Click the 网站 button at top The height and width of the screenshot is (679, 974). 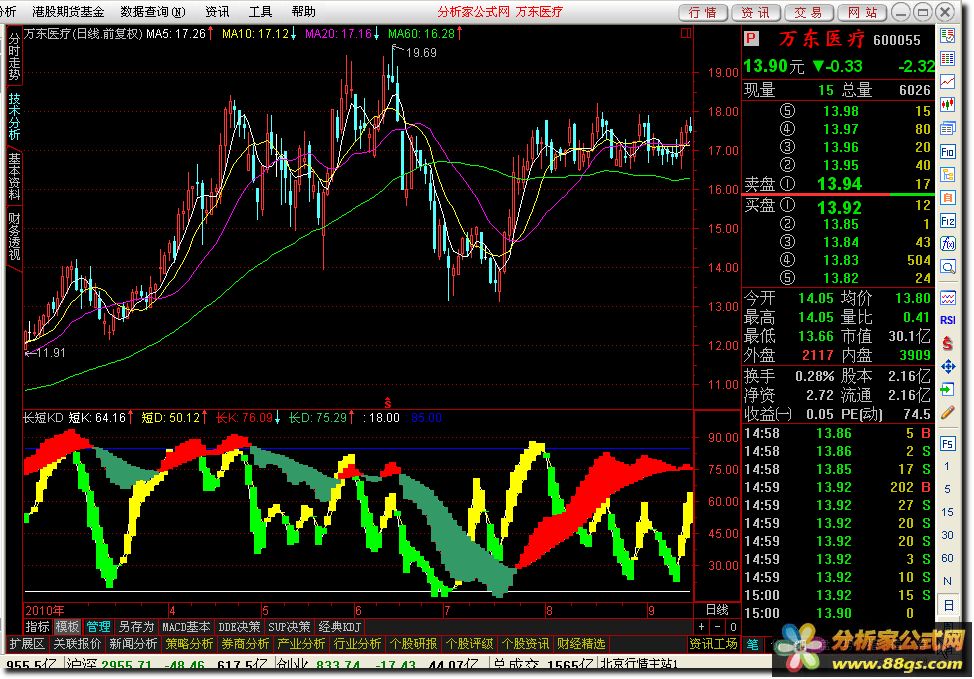pos(862,12)
